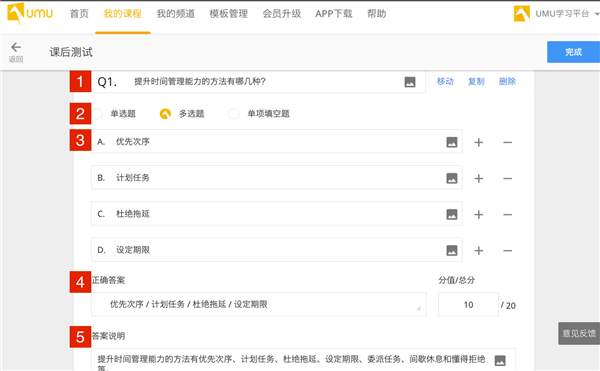Remove option B 计划任务

click(x=507, y=178)
